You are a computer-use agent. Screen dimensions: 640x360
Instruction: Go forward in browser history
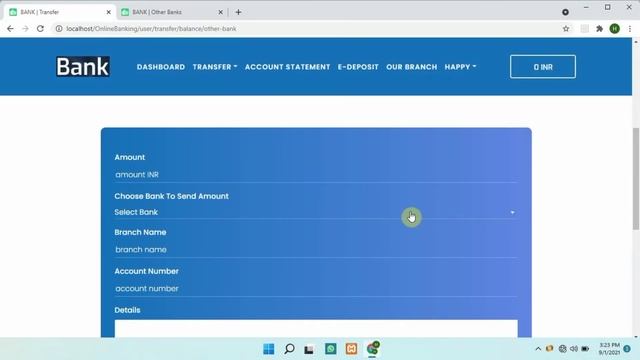[25, 29]
